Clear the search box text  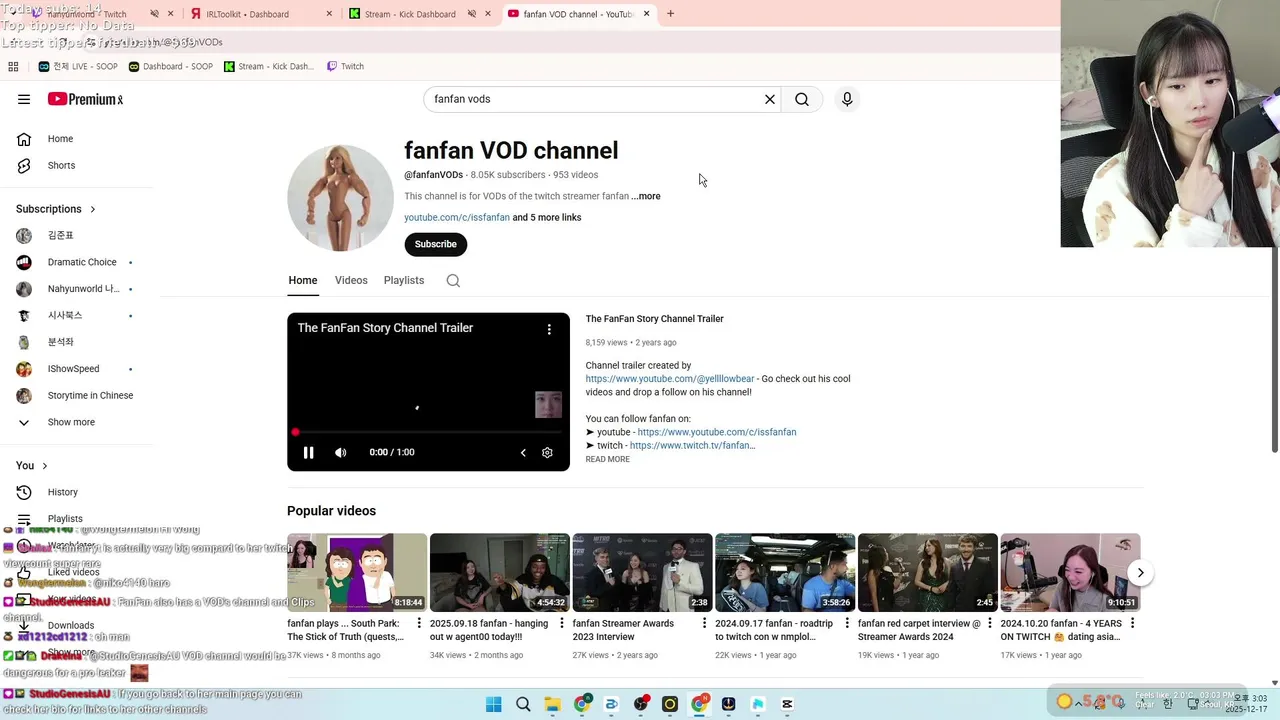pyautogui.click(x=770, y=99)
